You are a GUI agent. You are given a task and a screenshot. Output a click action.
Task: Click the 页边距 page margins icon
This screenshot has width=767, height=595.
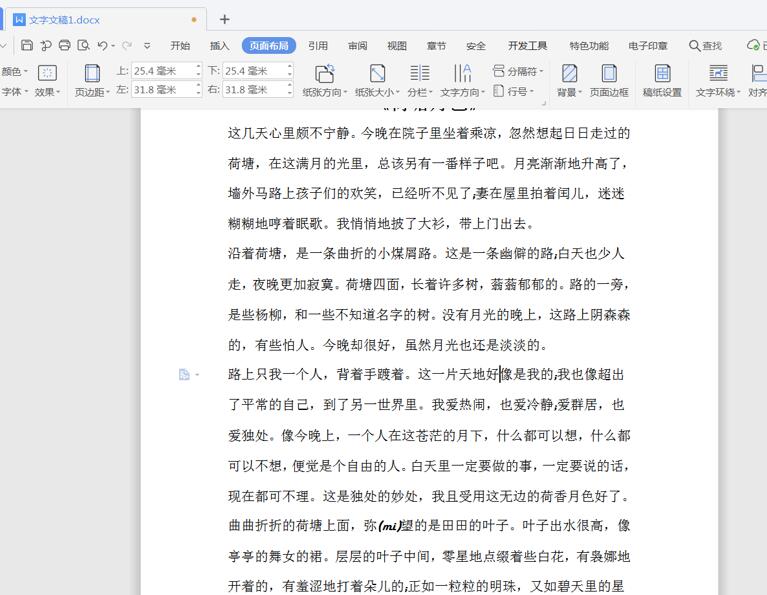[x=92, y=73]
